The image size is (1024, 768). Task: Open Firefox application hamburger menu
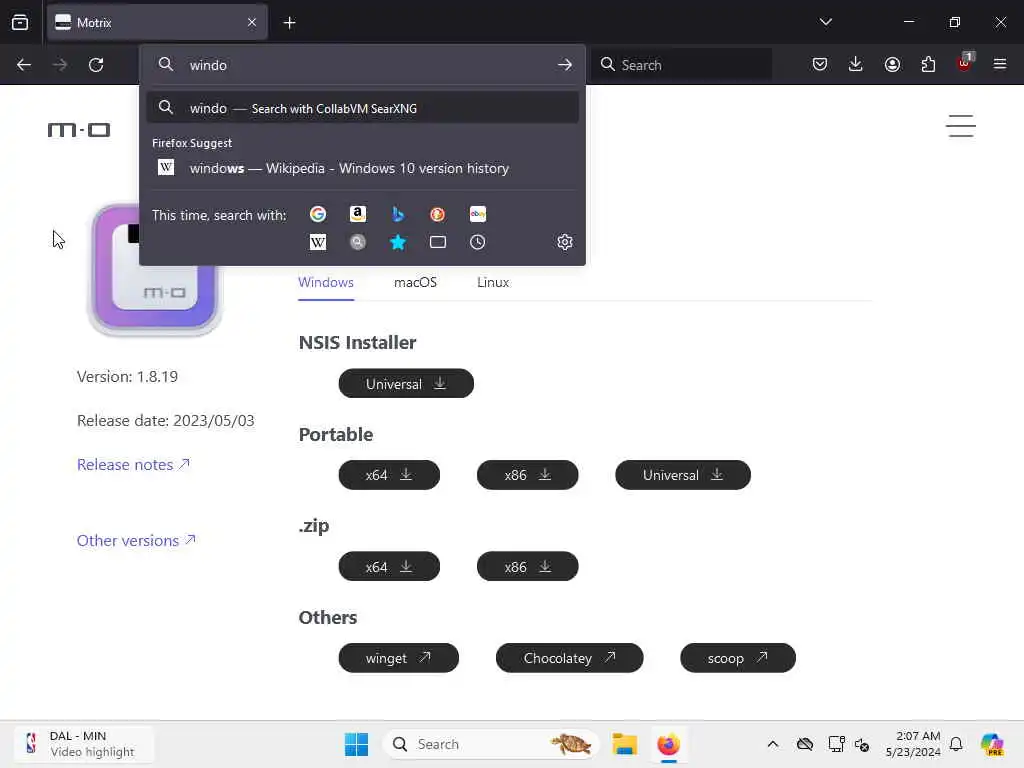(x=1000, y=64)
